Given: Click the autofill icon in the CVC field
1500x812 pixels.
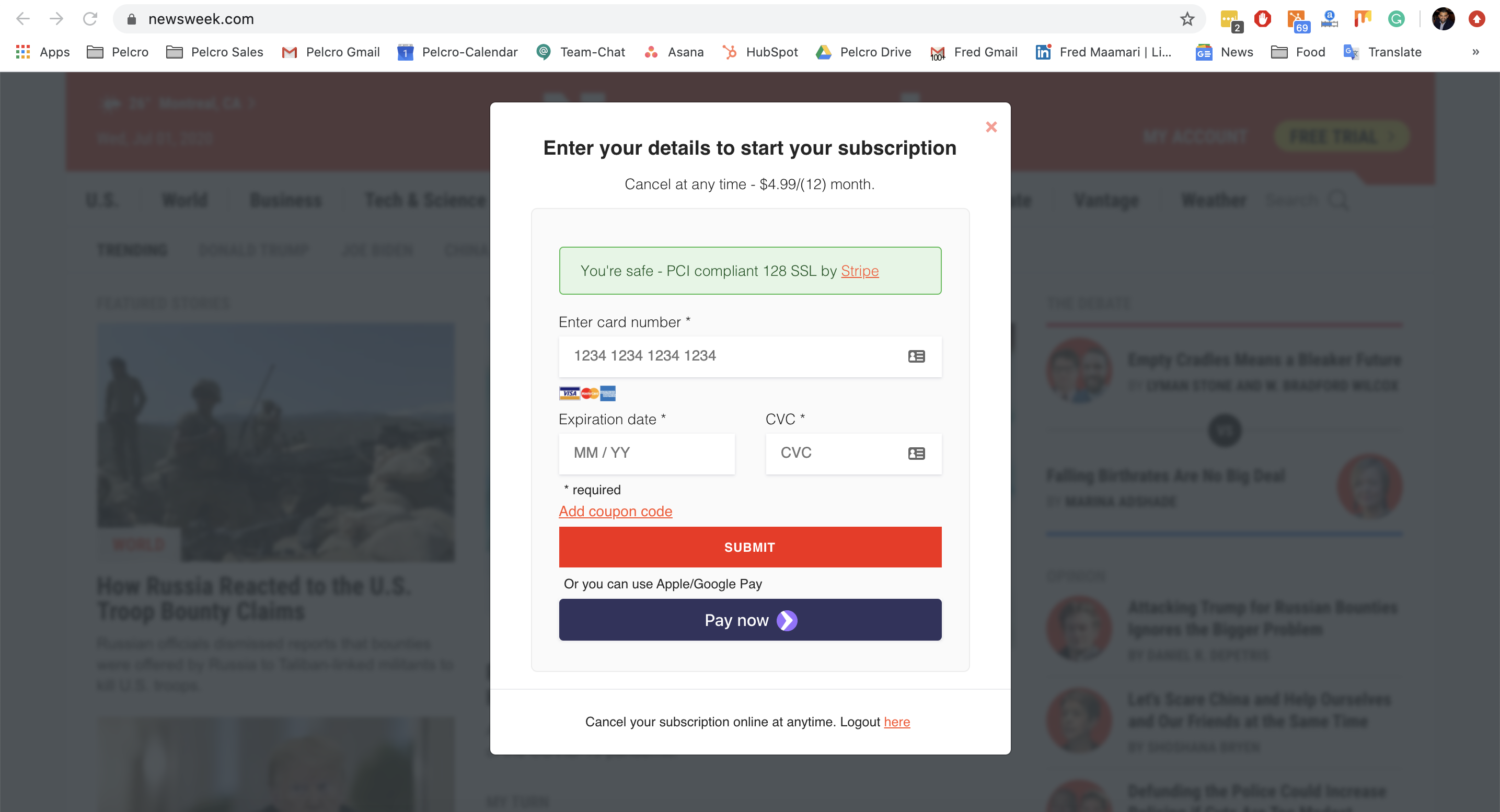Looking at the screenshot, I should 916,454.
